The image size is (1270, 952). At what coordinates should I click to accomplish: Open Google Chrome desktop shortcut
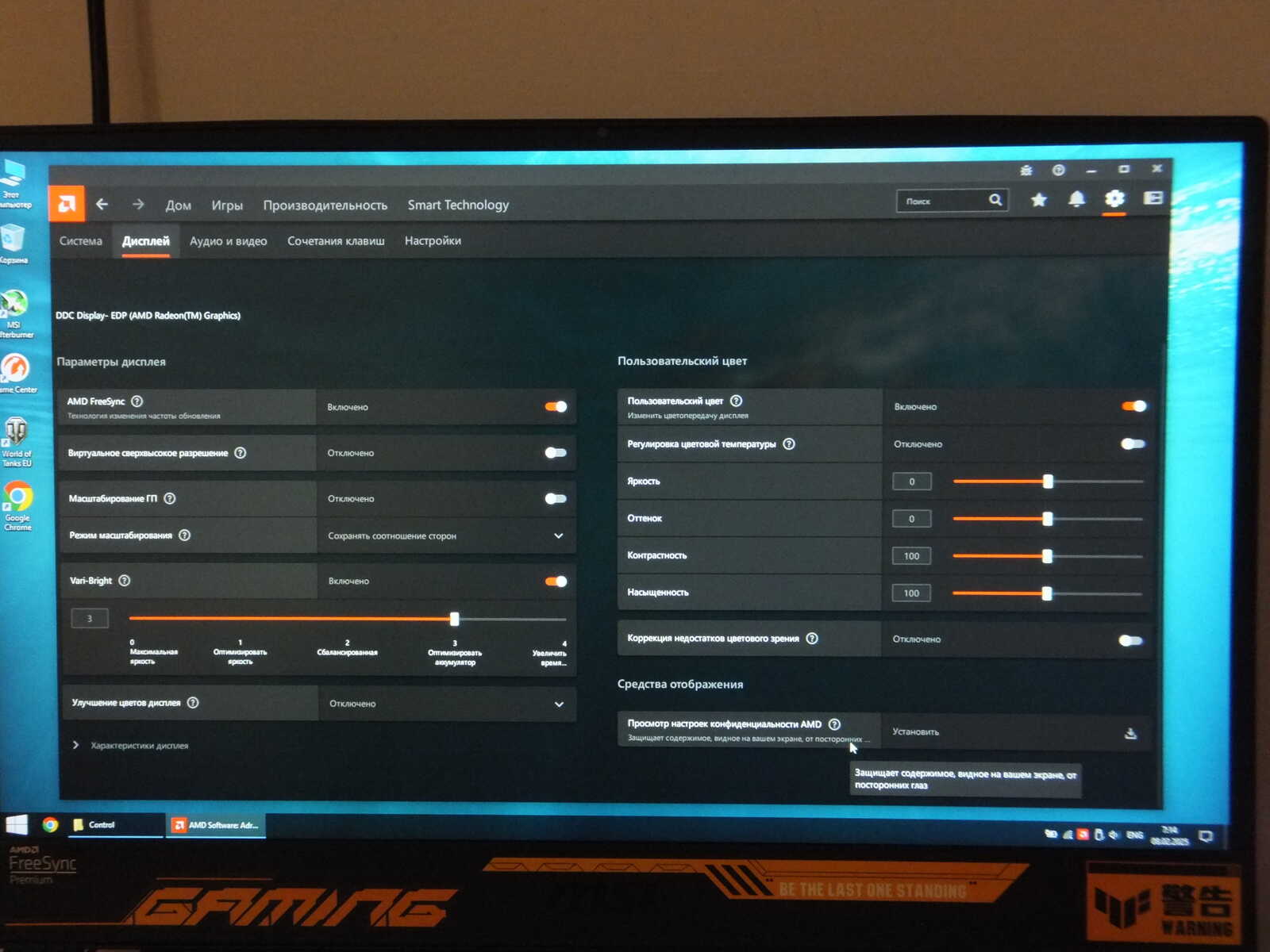click(17, 506)
